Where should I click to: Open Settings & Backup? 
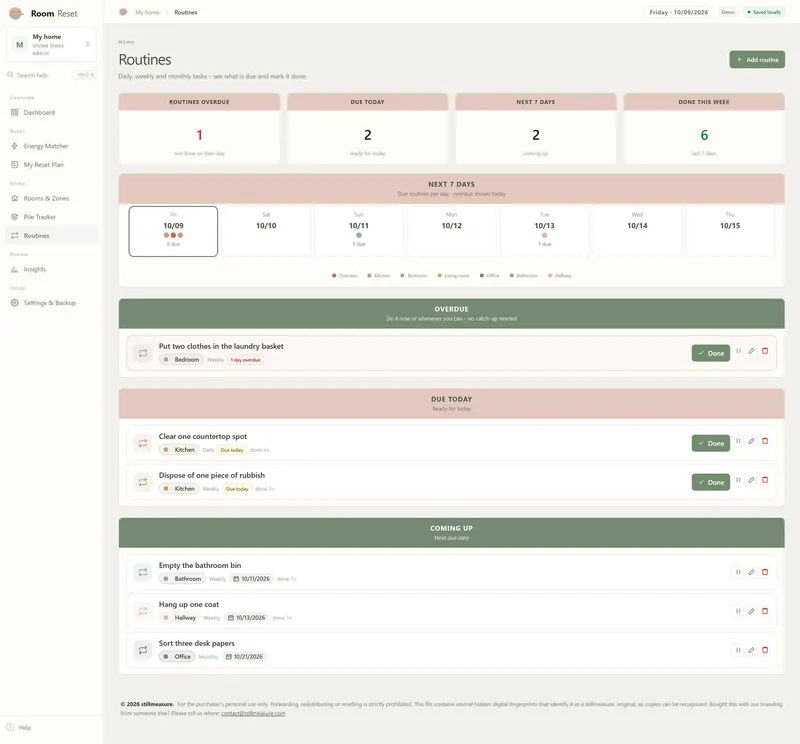point(51,303)
